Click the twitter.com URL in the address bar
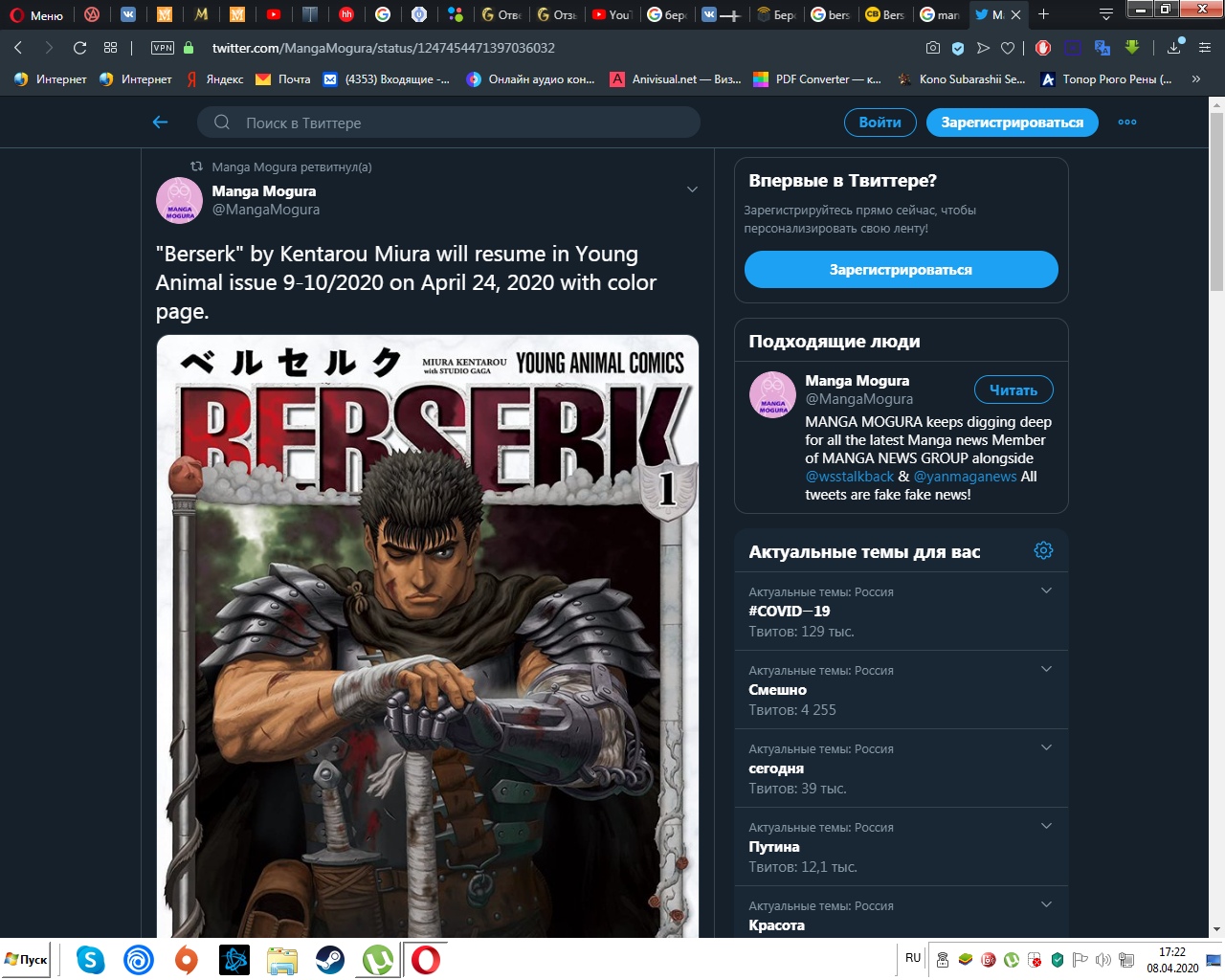Viewport: 1225px width, 980px height. coord(383,47)
